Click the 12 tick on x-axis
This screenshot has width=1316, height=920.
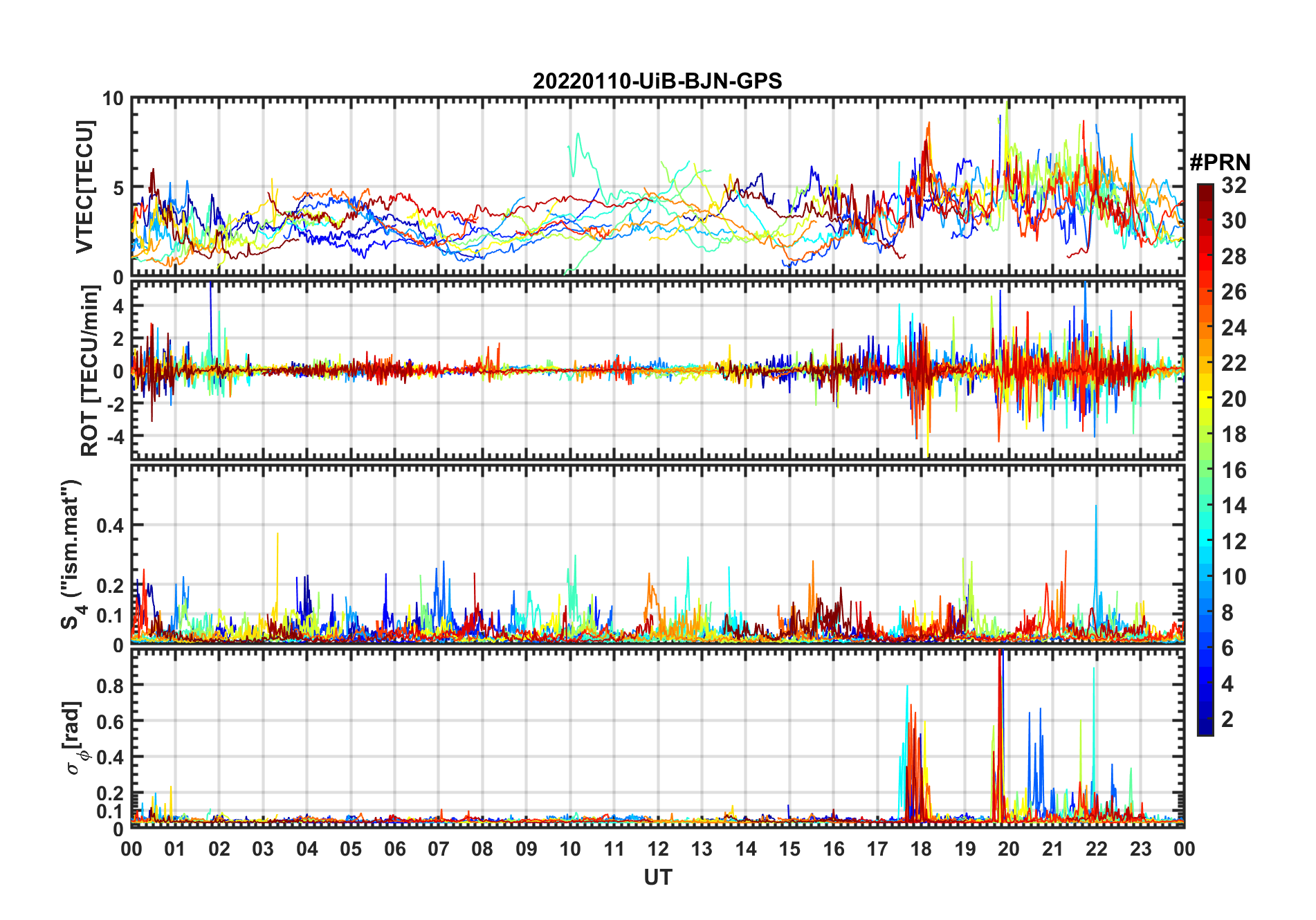tap(657, 849)
